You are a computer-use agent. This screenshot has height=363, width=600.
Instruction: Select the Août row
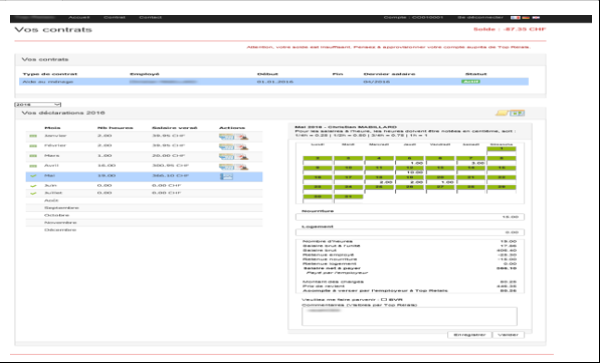(144, 200)
